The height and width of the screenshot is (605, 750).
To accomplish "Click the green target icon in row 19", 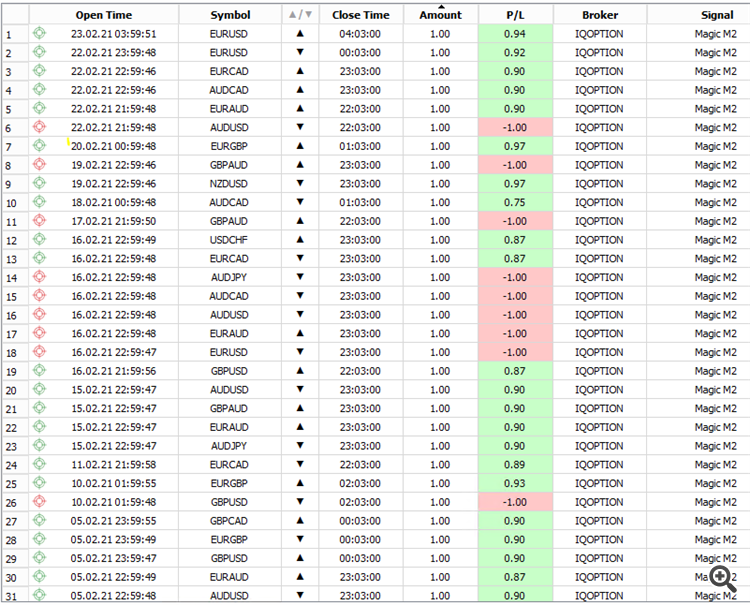I will [x=39, y=371].
